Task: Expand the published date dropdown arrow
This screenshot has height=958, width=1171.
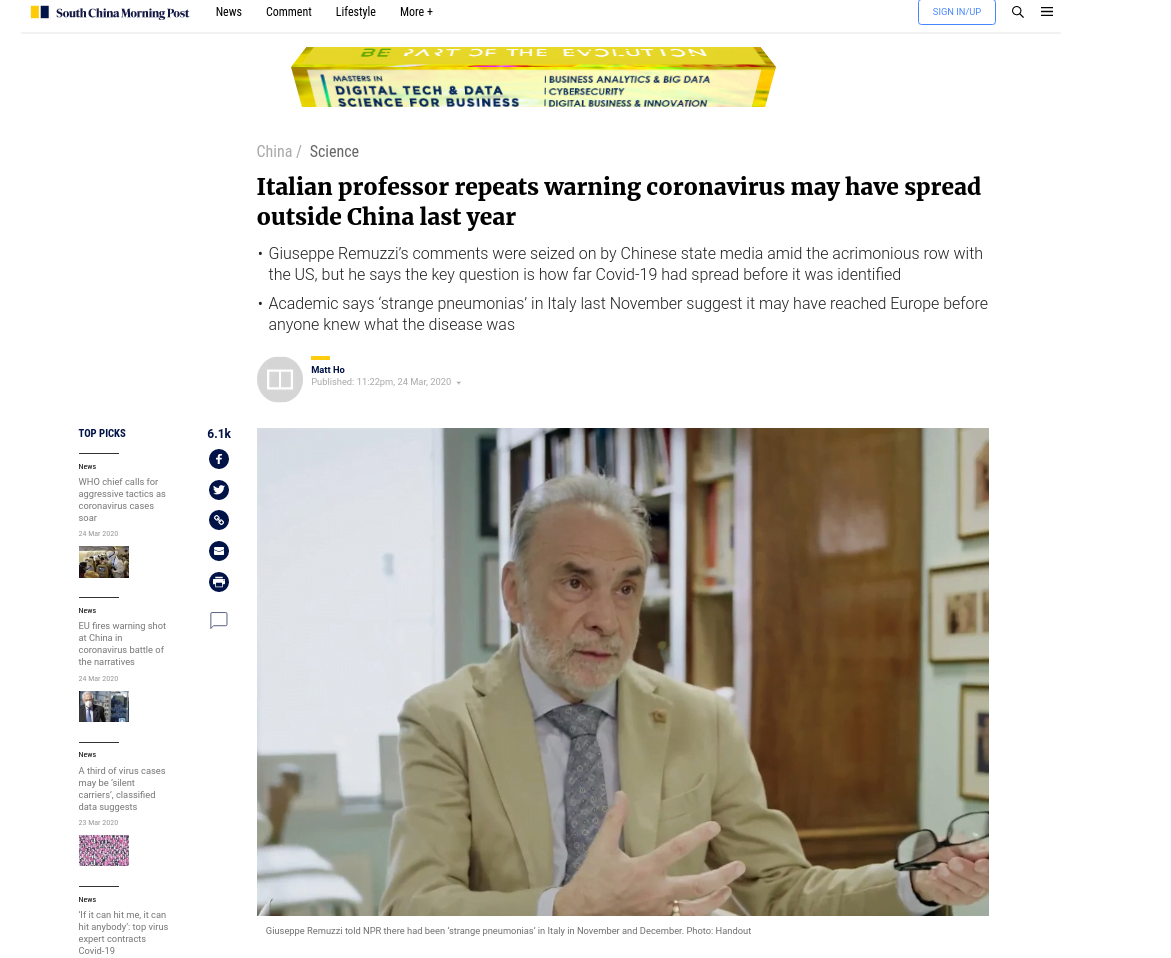Action: (459, 383)
